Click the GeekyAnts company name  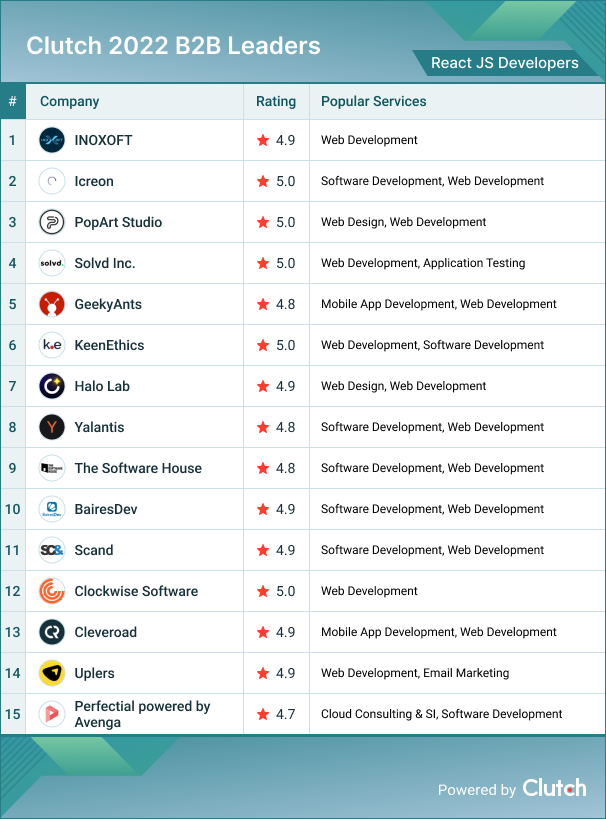[108, 304]
